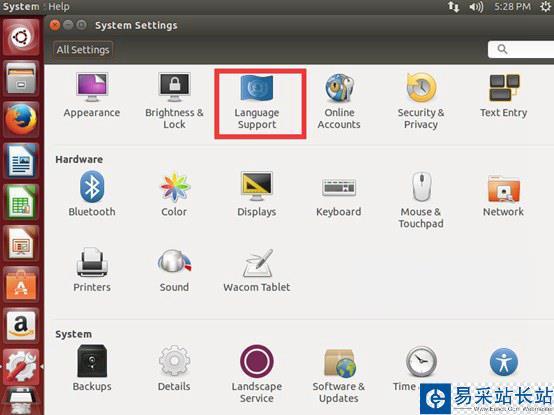The height and width of the screenshot is (415, 554).
Task: Open Network settings
Action: click(x=503, y=195)
